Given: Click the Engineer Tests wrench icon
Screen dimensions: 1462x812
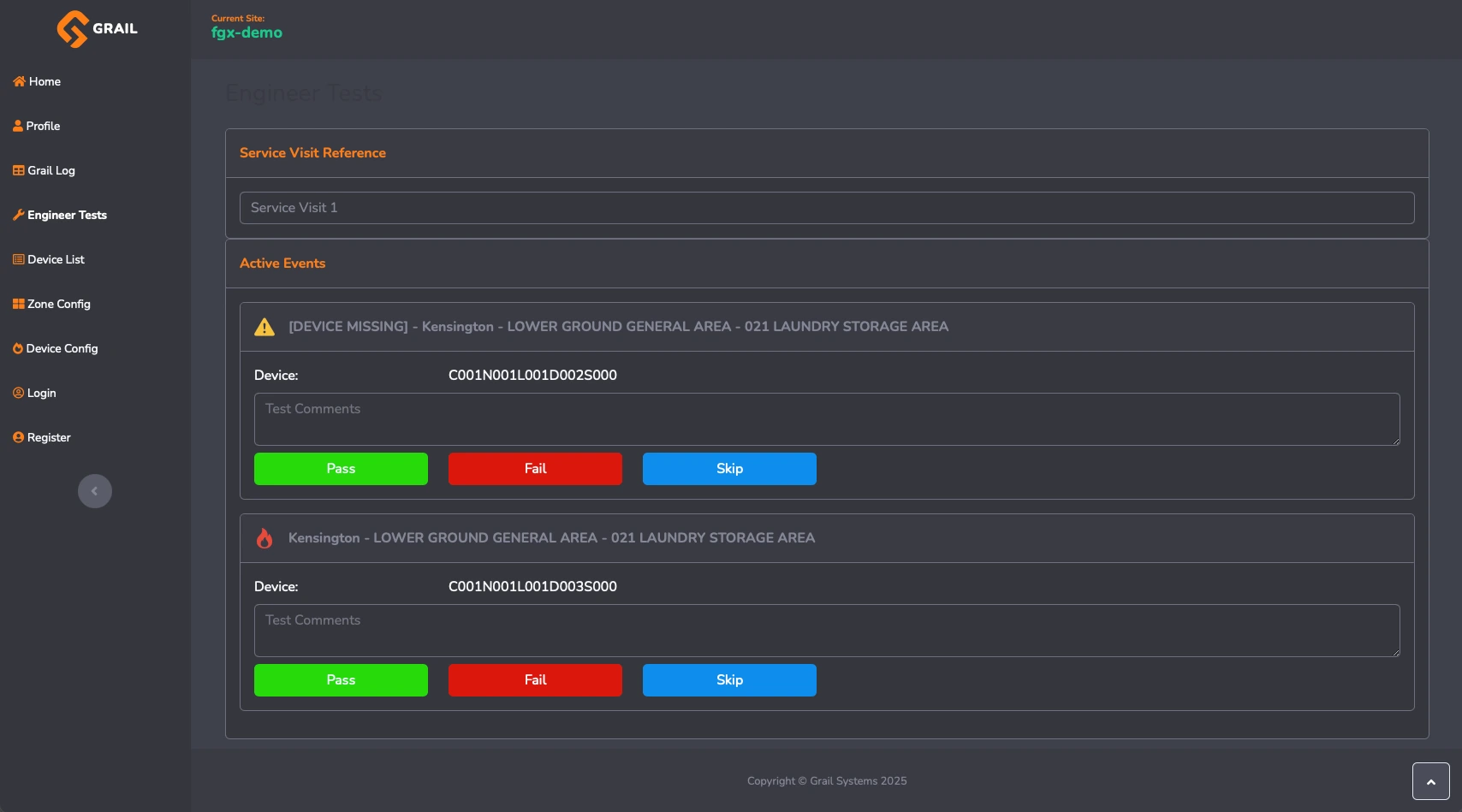Looking at the screenshot, I should 19,215.
